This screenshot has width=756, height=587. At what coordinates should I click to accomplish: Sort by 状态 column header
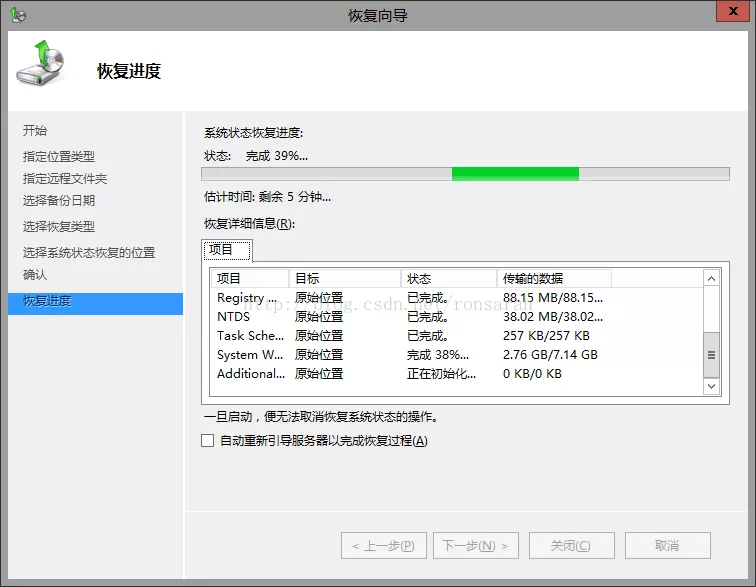[x=449, y=278]
